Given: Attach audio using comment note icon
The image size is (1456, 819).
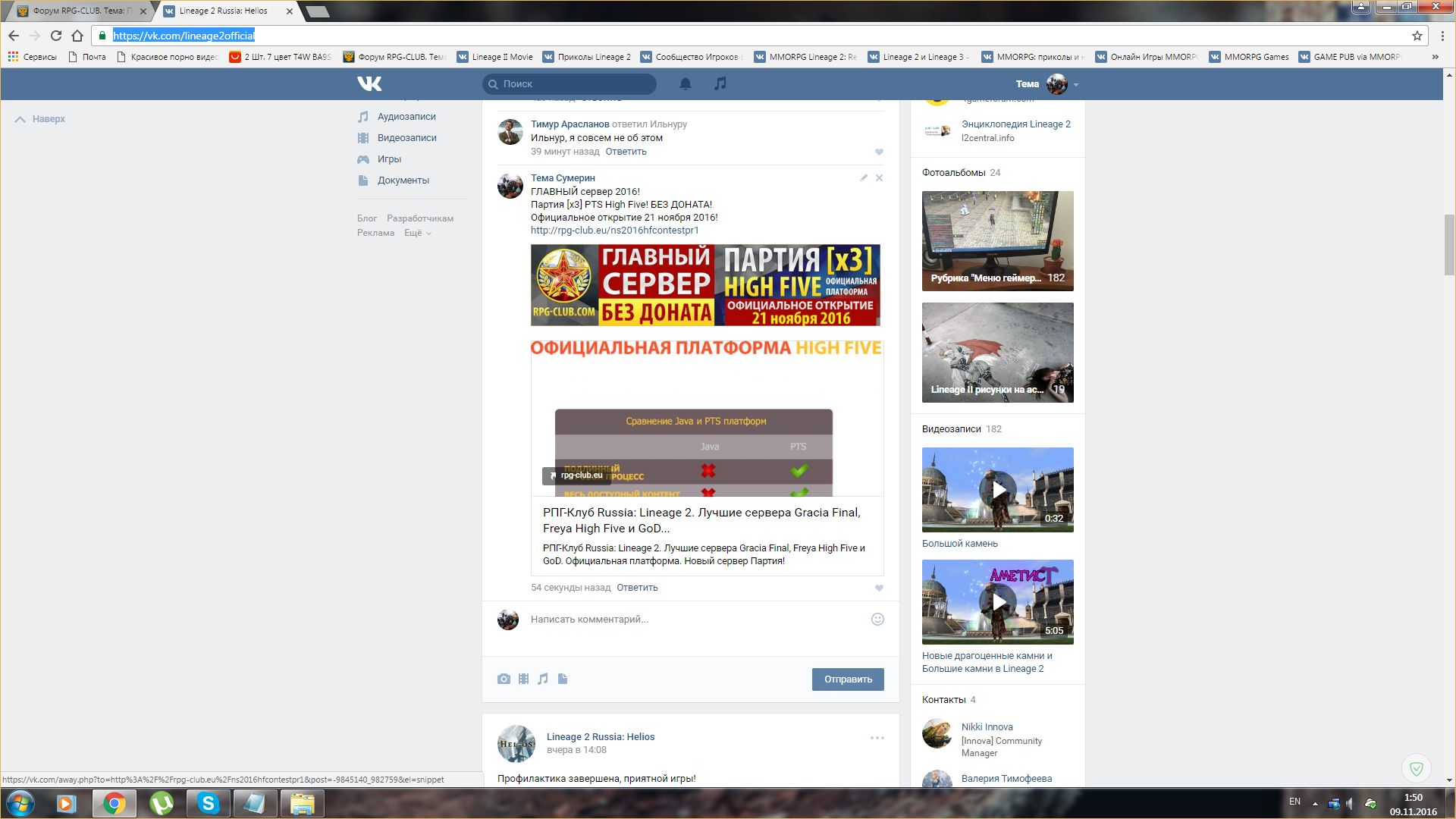Looking at the screenshot, I should click(543, 679).
